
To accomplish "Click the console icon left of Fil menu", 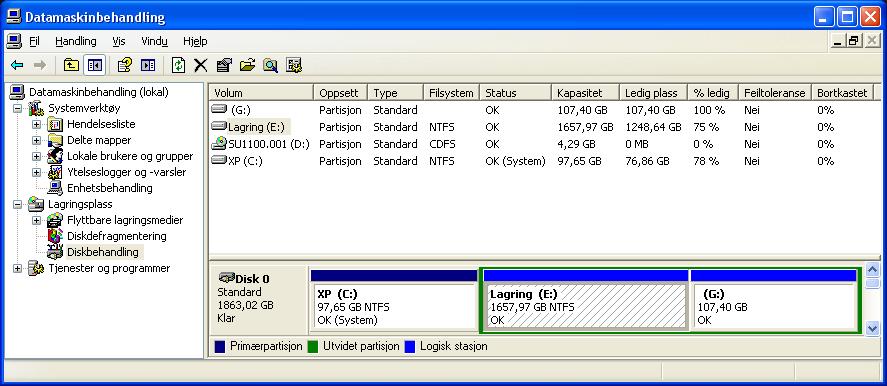I will coord(14,41).
